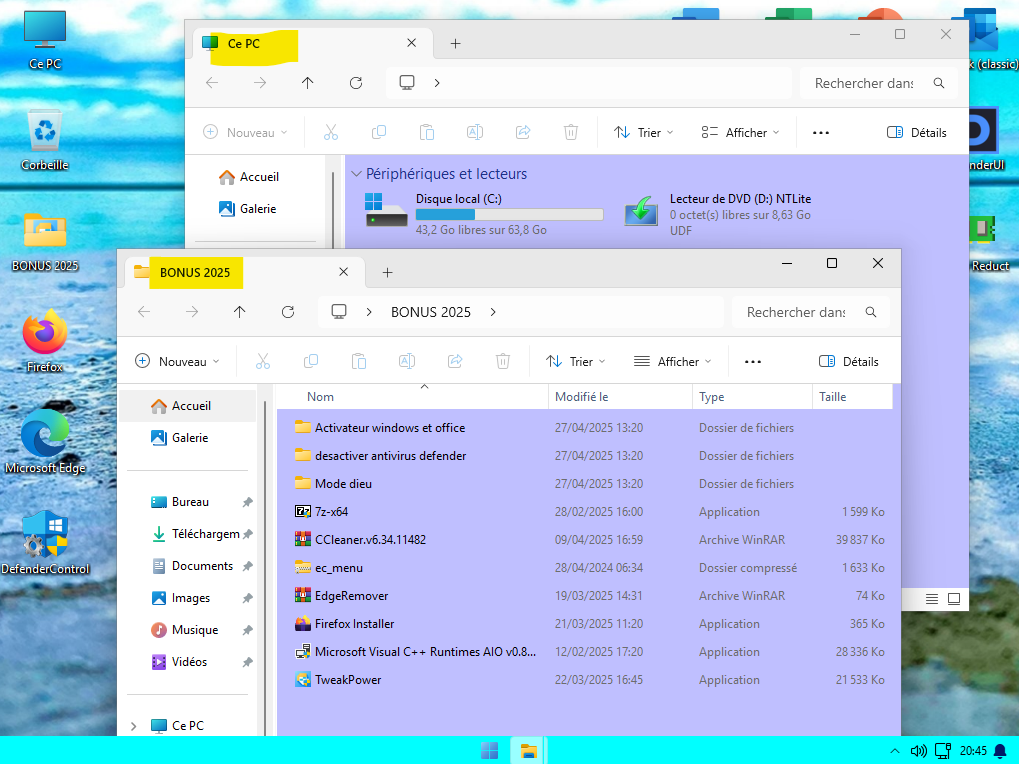Expand breadcrumb chevron after BONUS 2025
Screen dimensions: 1019x764
[x=493, y=312]
